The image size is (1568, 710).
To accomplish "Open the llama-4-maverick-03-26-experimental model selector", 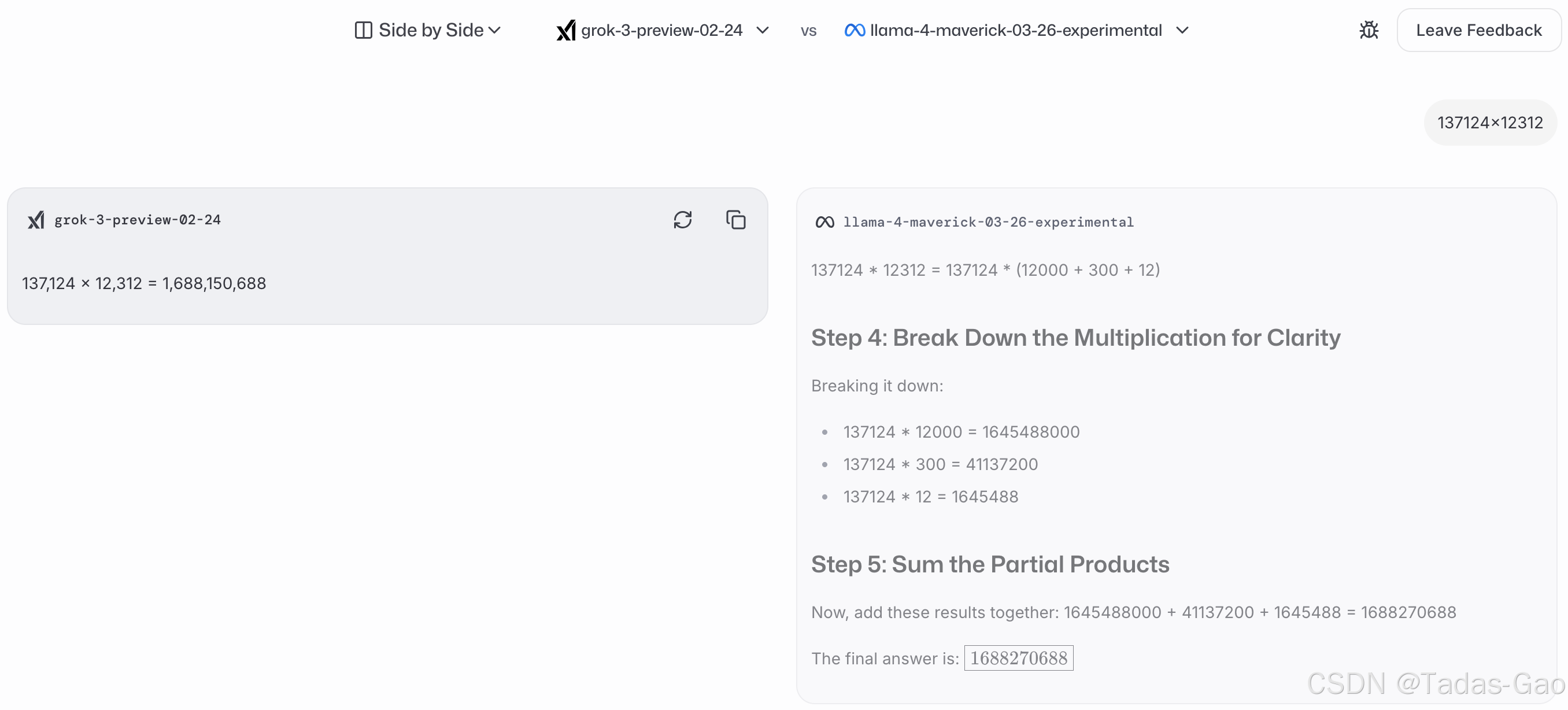I will 1016,30.
